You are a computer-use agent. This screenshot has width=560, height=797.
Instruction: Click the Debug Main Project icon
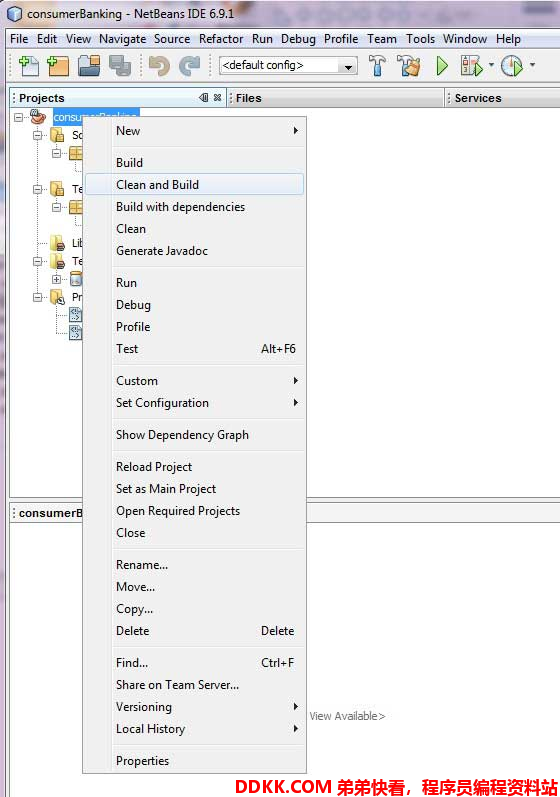(471, 66)
